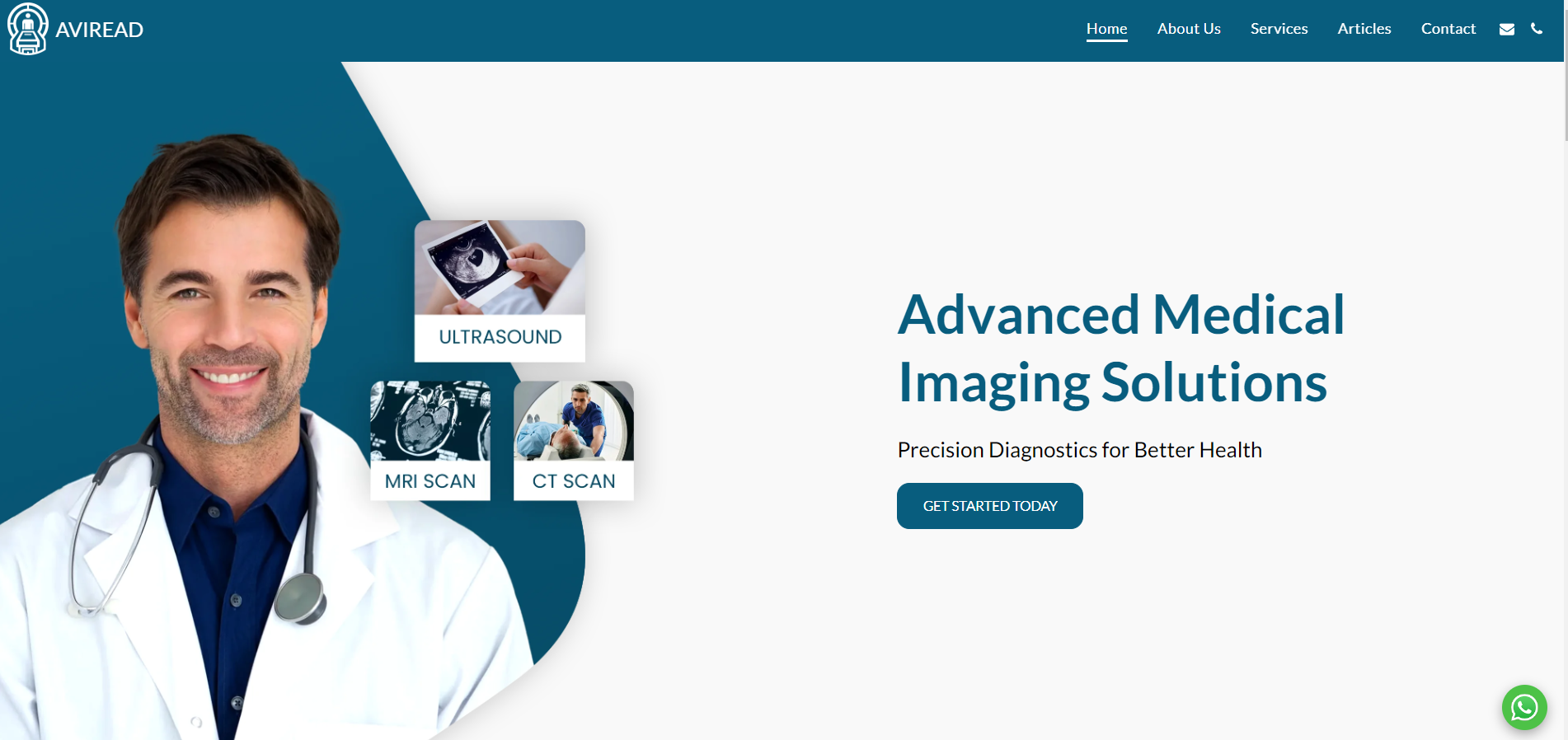Screen dimensions: 1568x740
Task: Navigate to Services menu item
Action: [1279, 29]
